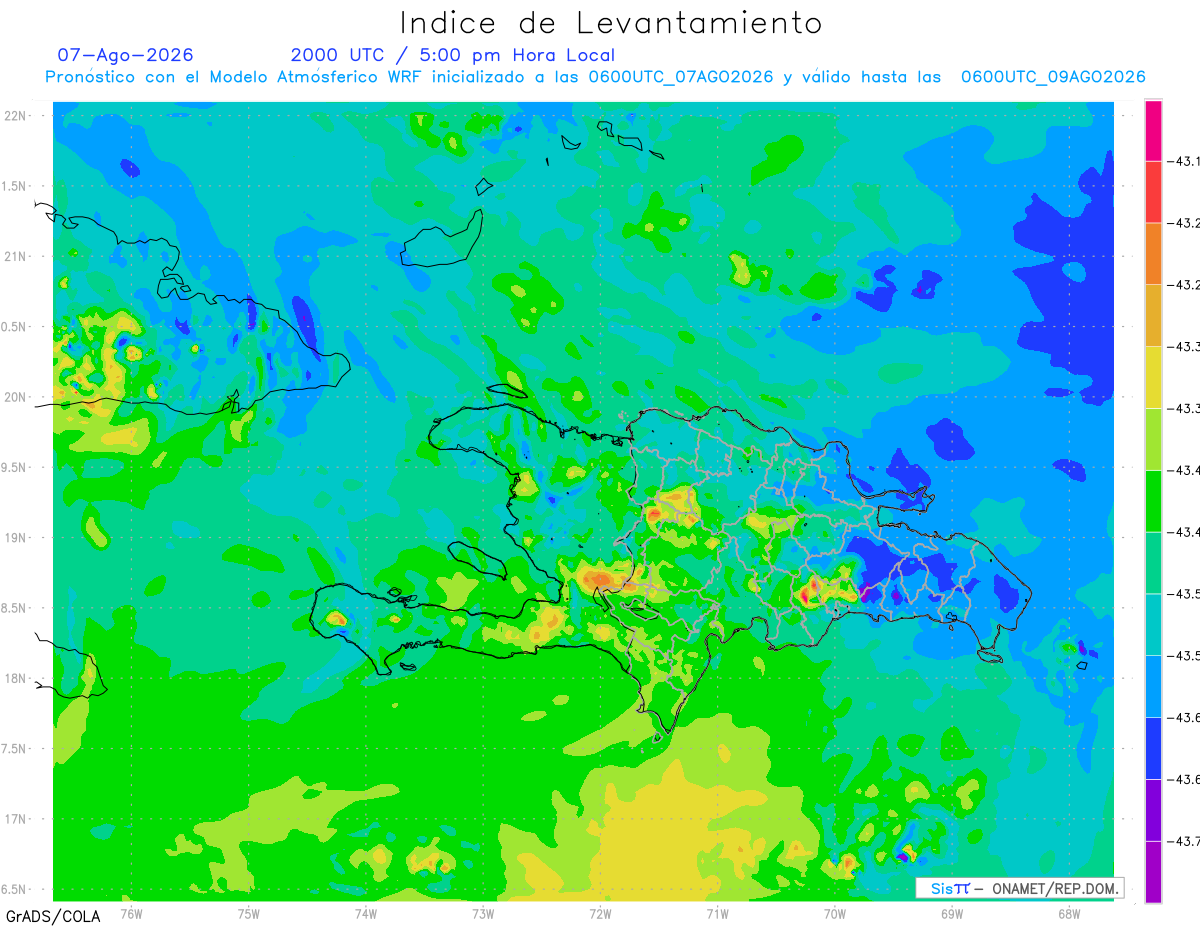
Task: Click the '9.5N' latitude label
Action: [x=15, y=467]
